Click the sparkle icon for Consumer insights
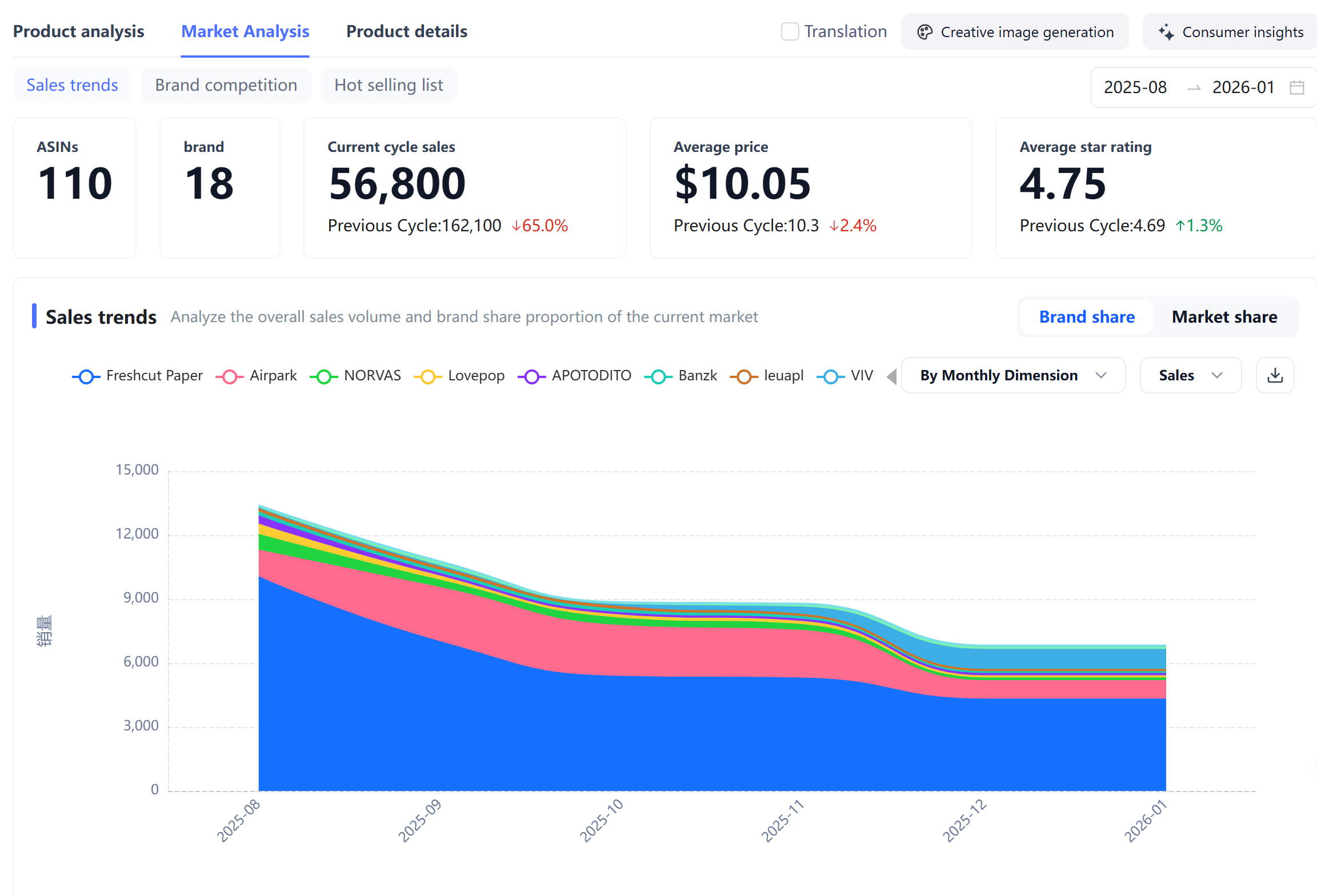1317x896 pixels. point(1166,32)
